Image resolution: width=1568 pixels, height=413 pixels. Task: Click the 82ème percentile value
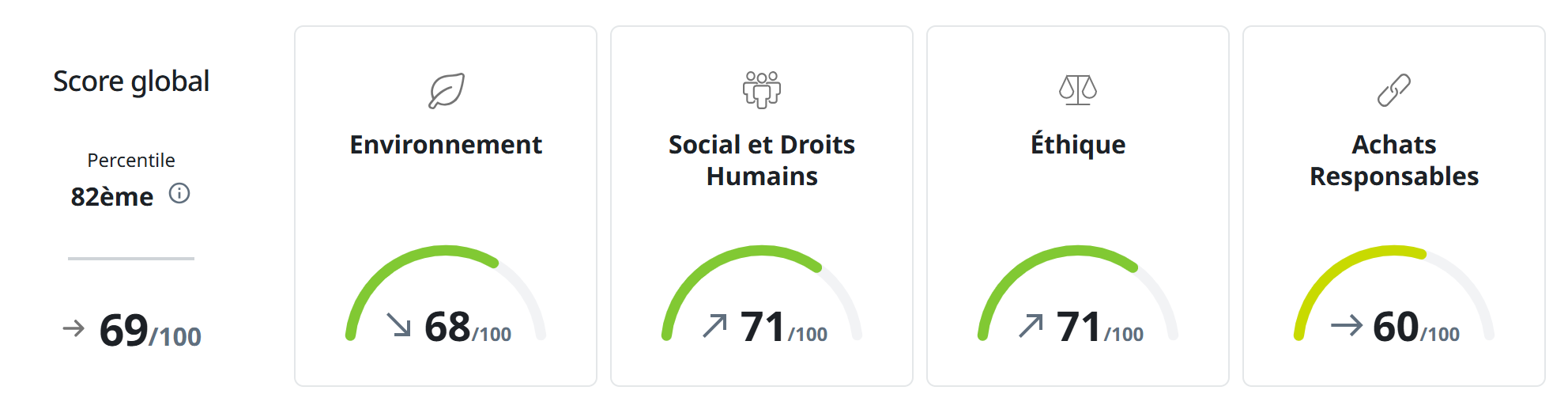112,197
